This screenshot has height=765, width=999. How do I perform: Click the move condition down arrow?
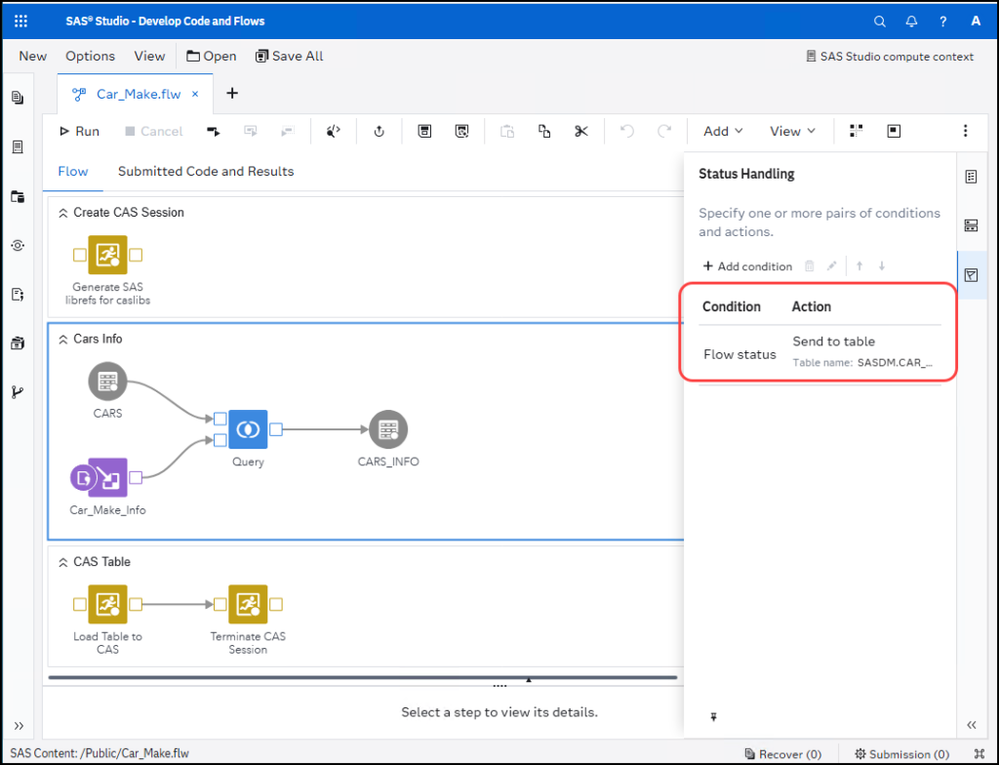(882, 266)
